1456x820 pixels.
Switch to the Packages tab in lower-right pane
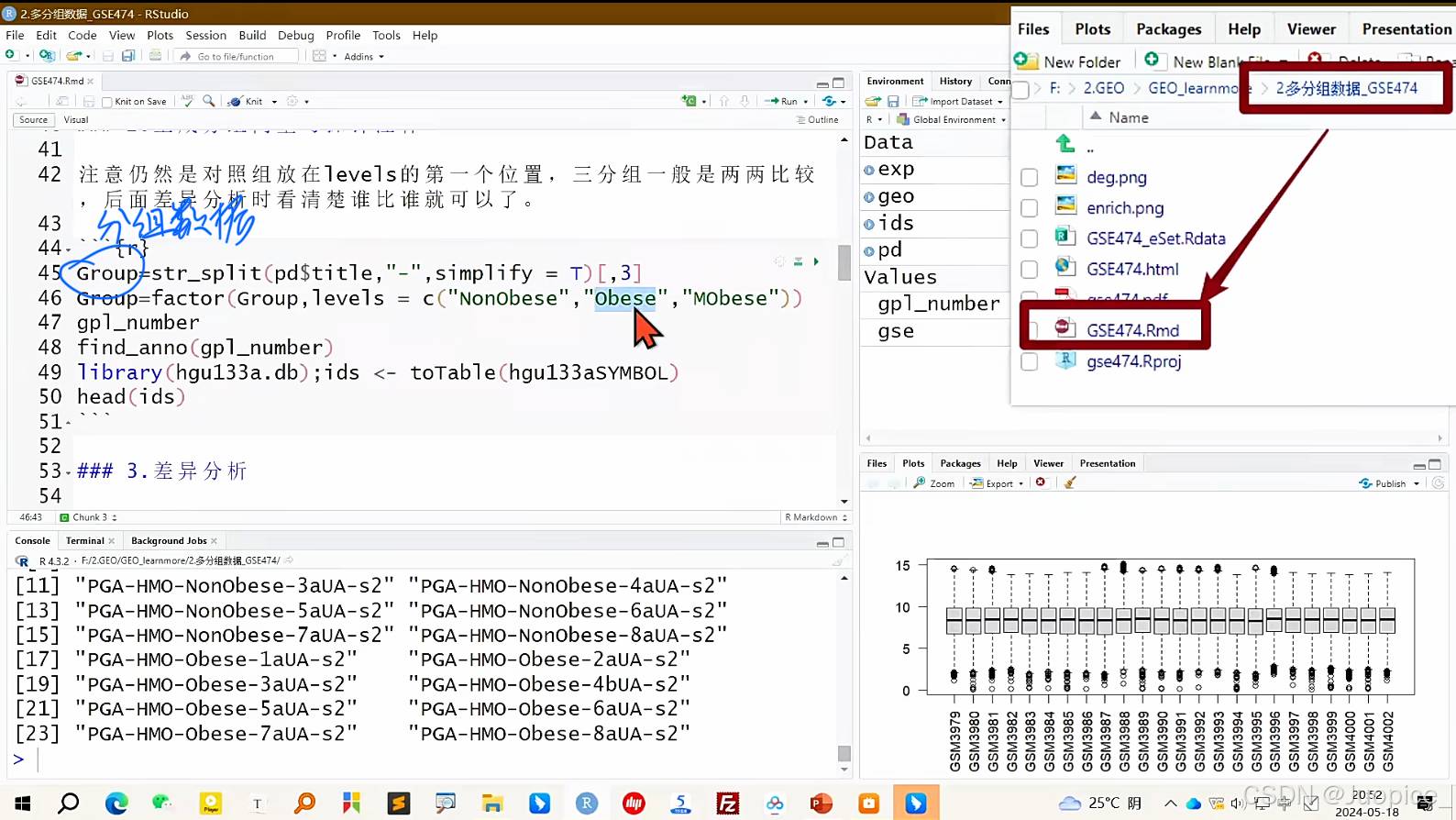[960, 463]
